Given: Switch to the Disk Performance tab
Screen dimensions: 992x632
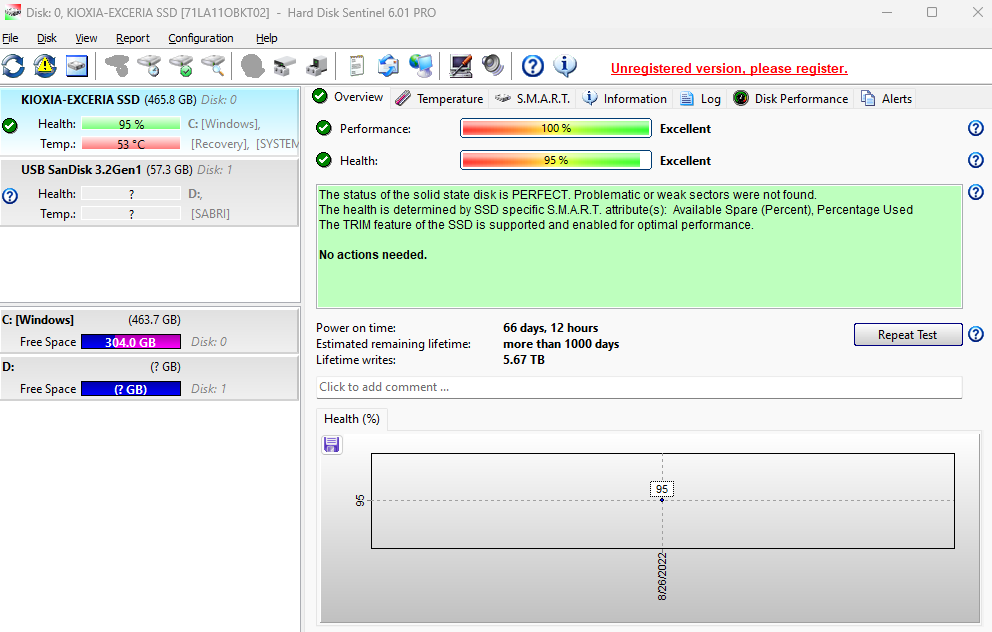Looking at the screenshot, I should [791, 99].
